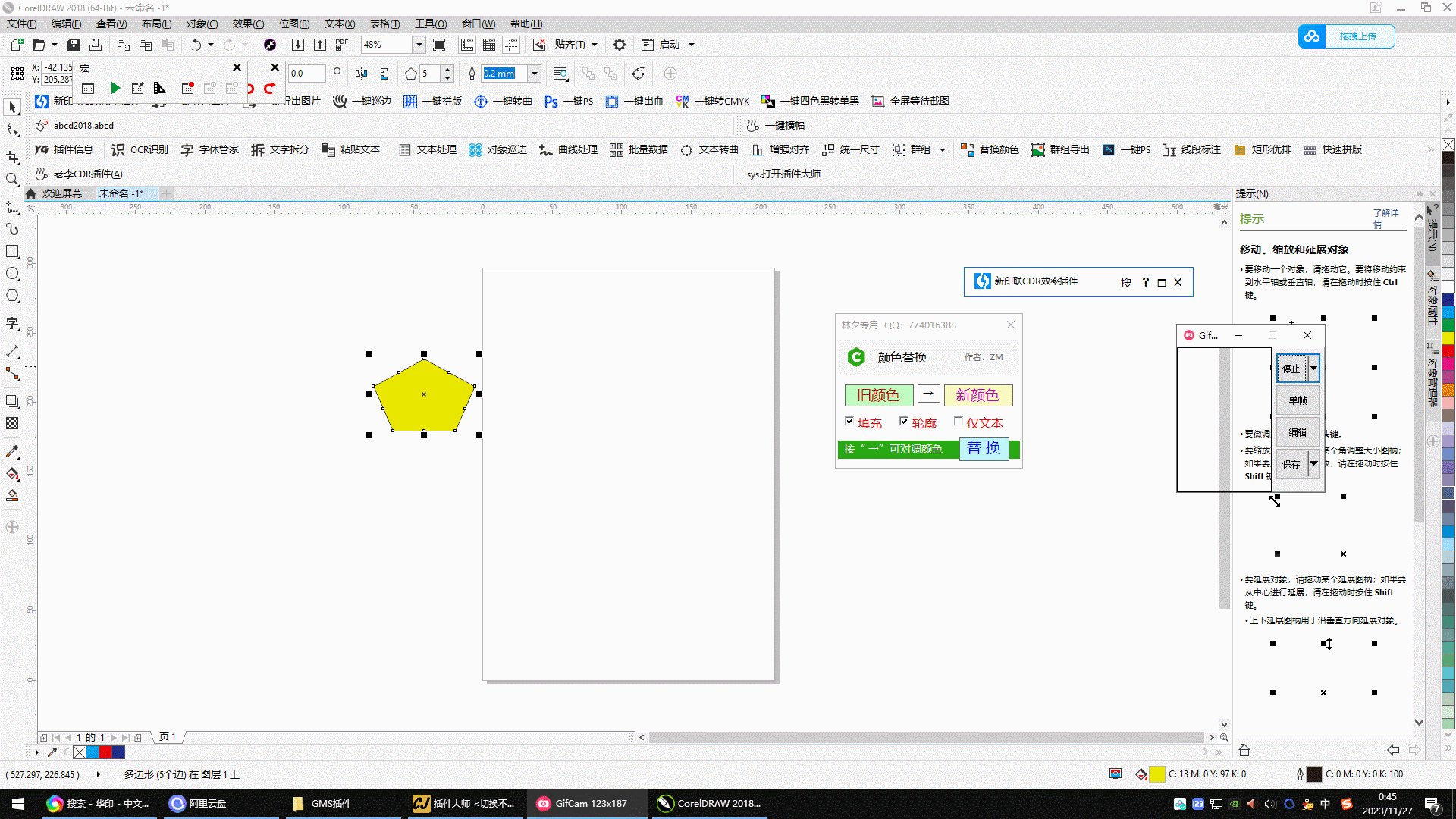The width and height of the screenshot is (1456, 819).
Task: Toggle the 轮廓 checkbox
Action: point(904,421)
